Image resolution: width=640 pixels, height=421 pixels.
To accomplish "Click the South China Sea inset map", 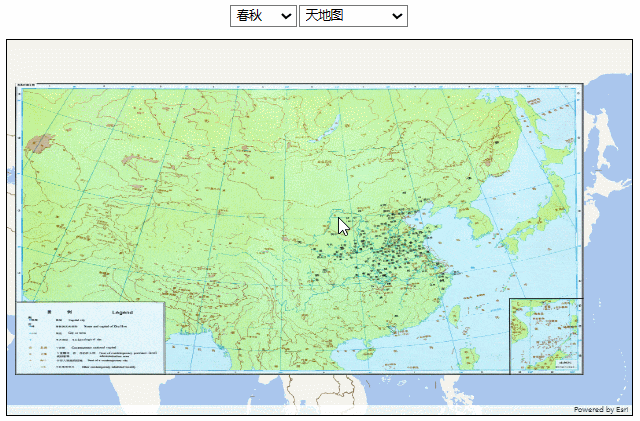I will tap(545, 336).
